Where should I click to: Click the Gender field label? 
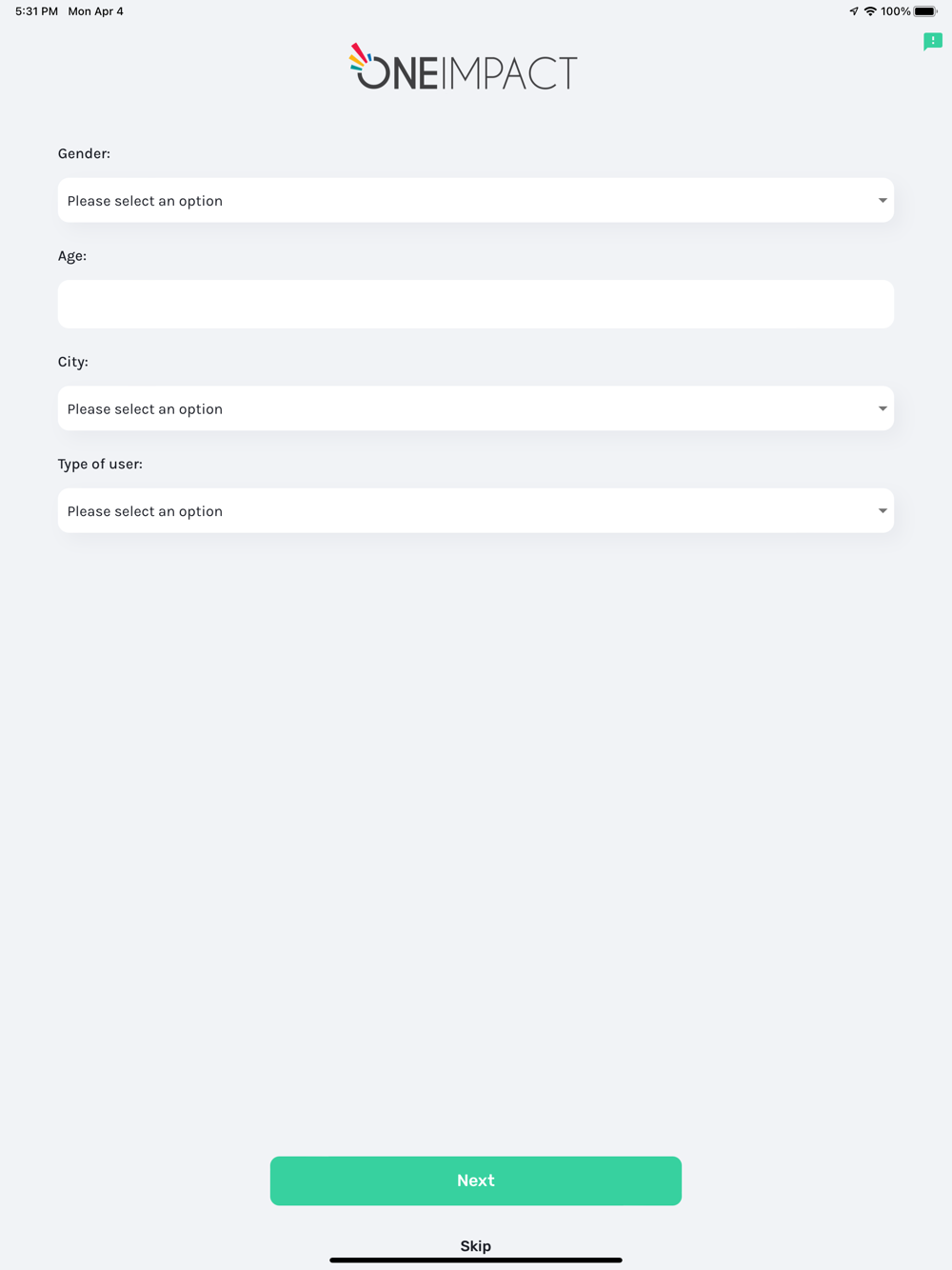[x=84, y=153]
